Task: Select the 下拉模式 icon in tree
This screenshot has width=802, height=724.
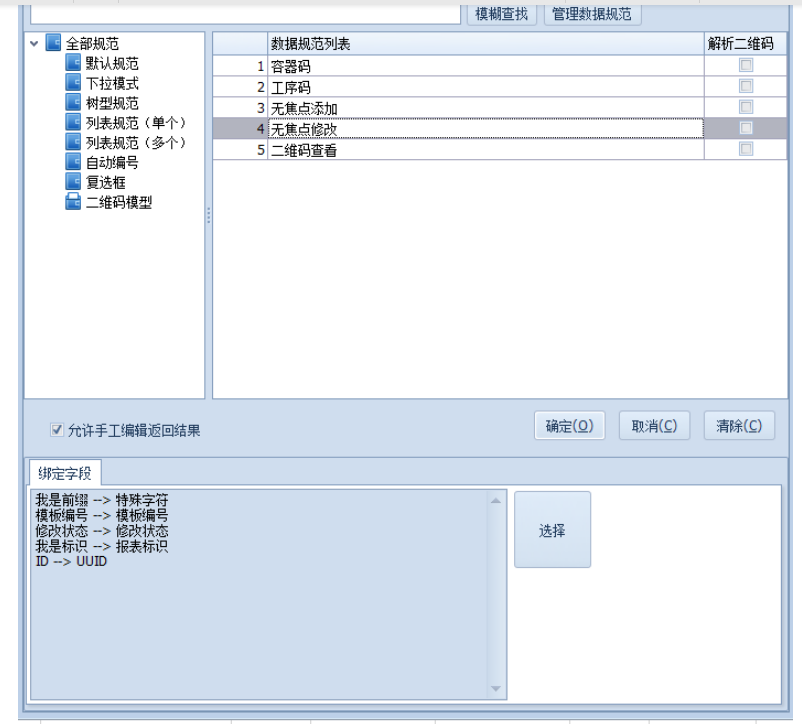Action: pyautogui.click(x=73, y=83)
